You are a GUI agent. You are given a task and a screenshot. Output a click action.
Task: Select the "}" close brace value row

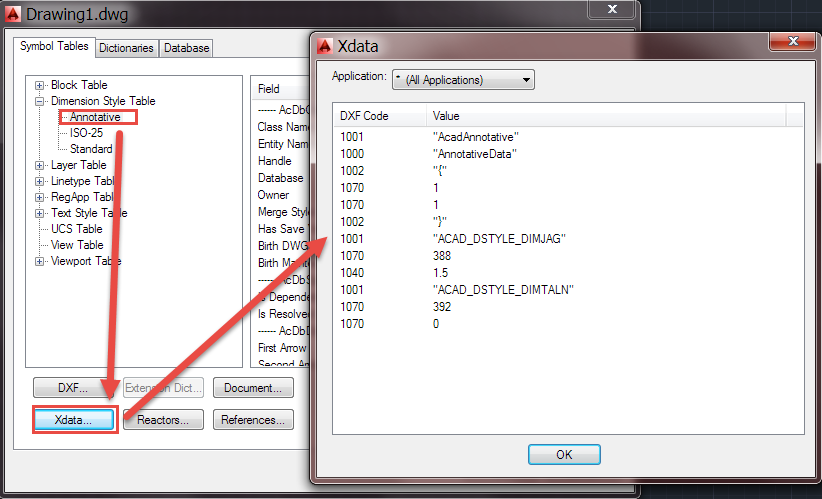click(x=568, y=222)
